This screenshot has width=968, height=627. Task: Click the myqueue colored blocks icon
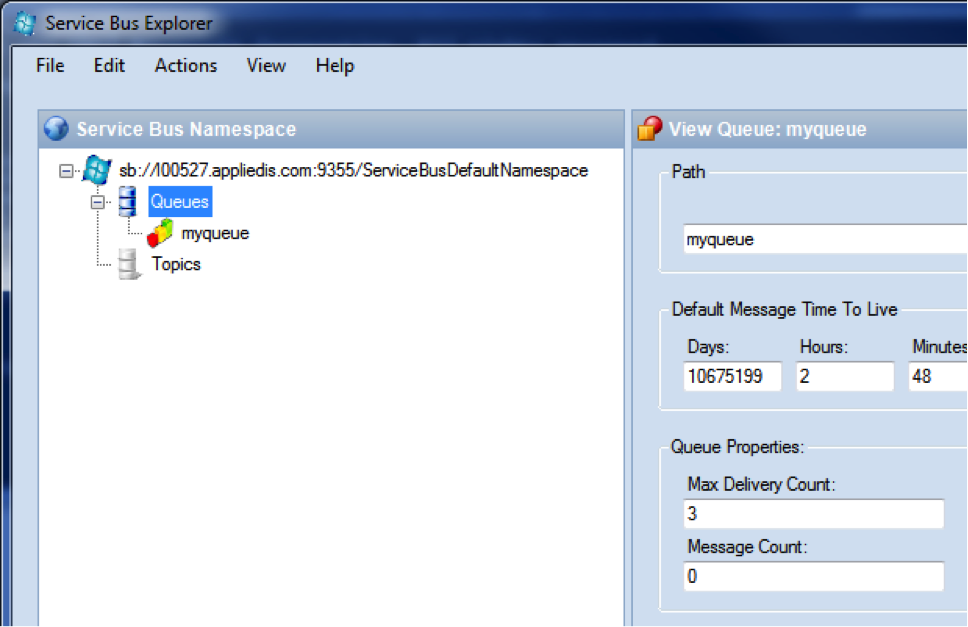click(x=160, y=234)
